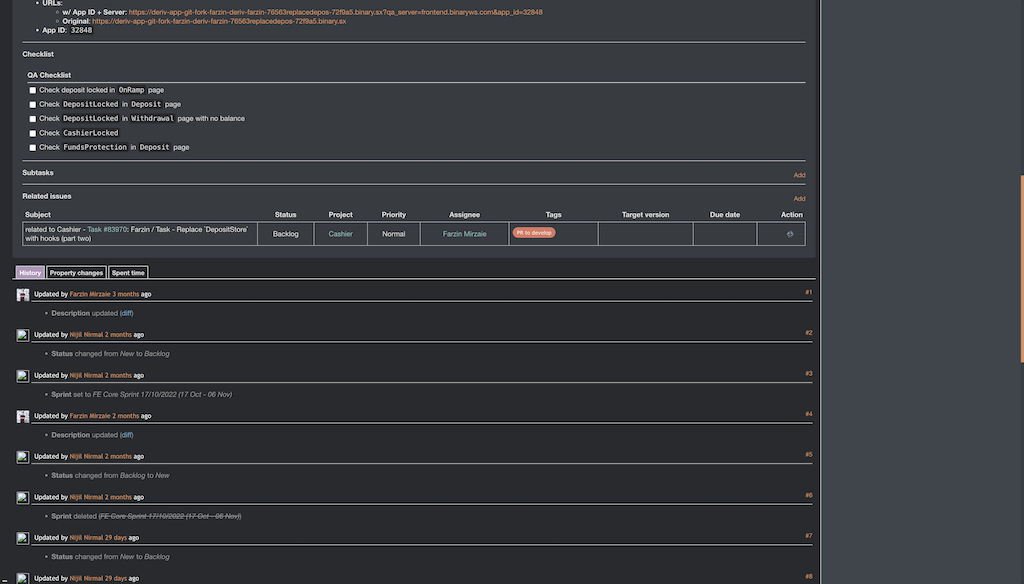Select the History tab
The image size is (1024, 584).
pos(29,271)
